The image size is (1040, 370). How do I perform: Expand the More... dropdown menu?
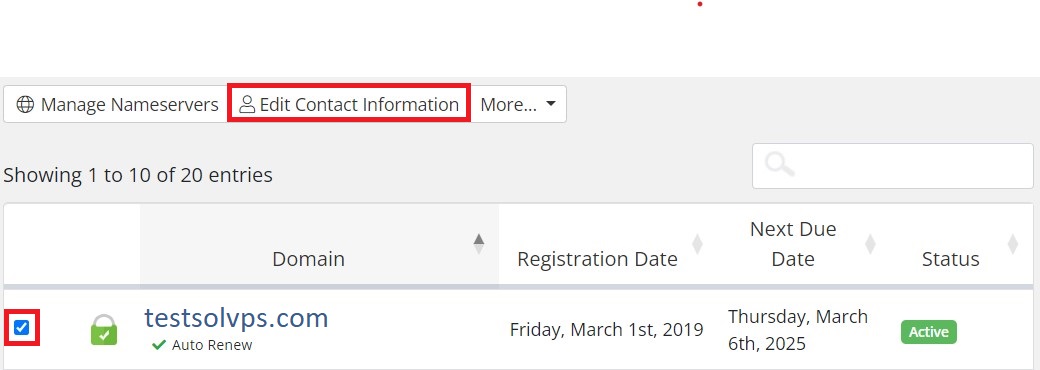pyautogui.click(x=518, y=104)
